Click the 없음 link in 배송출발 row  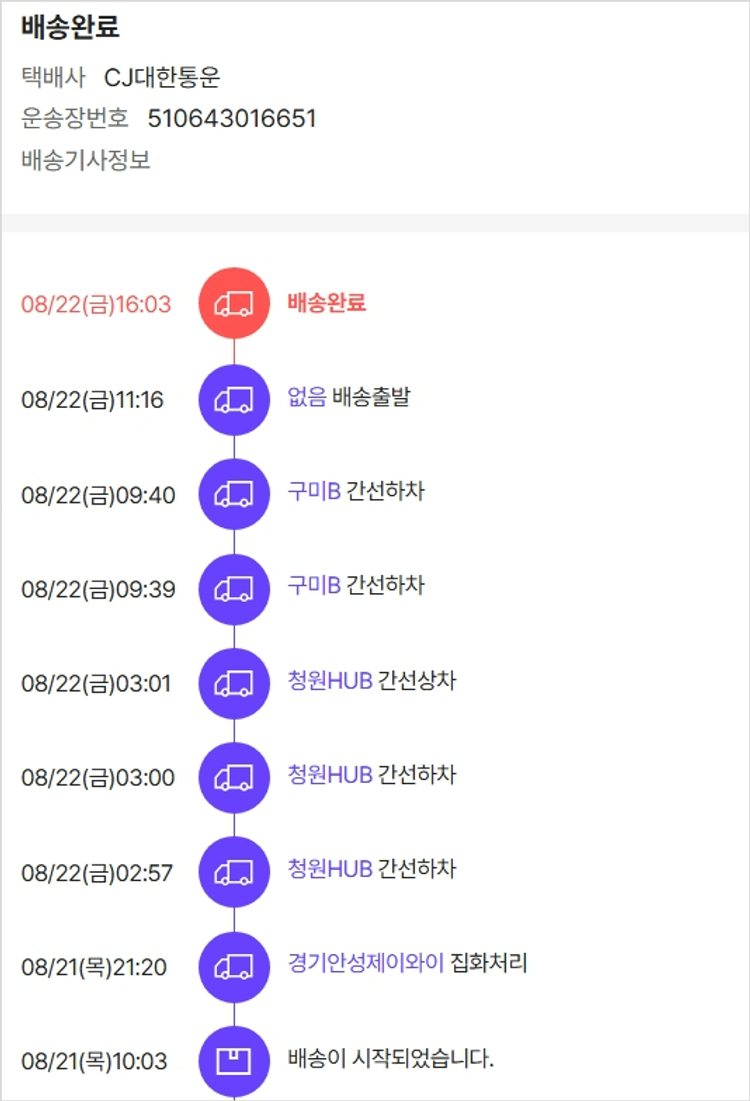pos(306,397)
